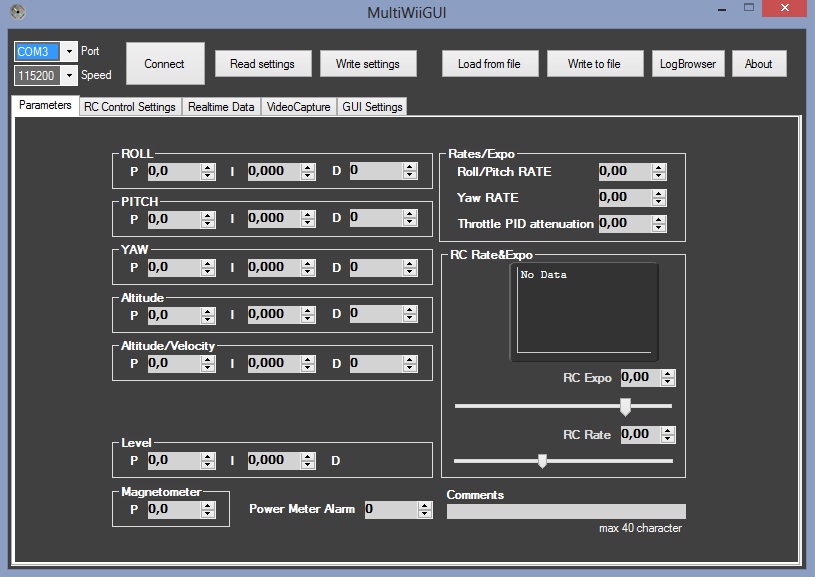Switch to RC Control Settings tab
815x577 pixels.
[130, 107]
